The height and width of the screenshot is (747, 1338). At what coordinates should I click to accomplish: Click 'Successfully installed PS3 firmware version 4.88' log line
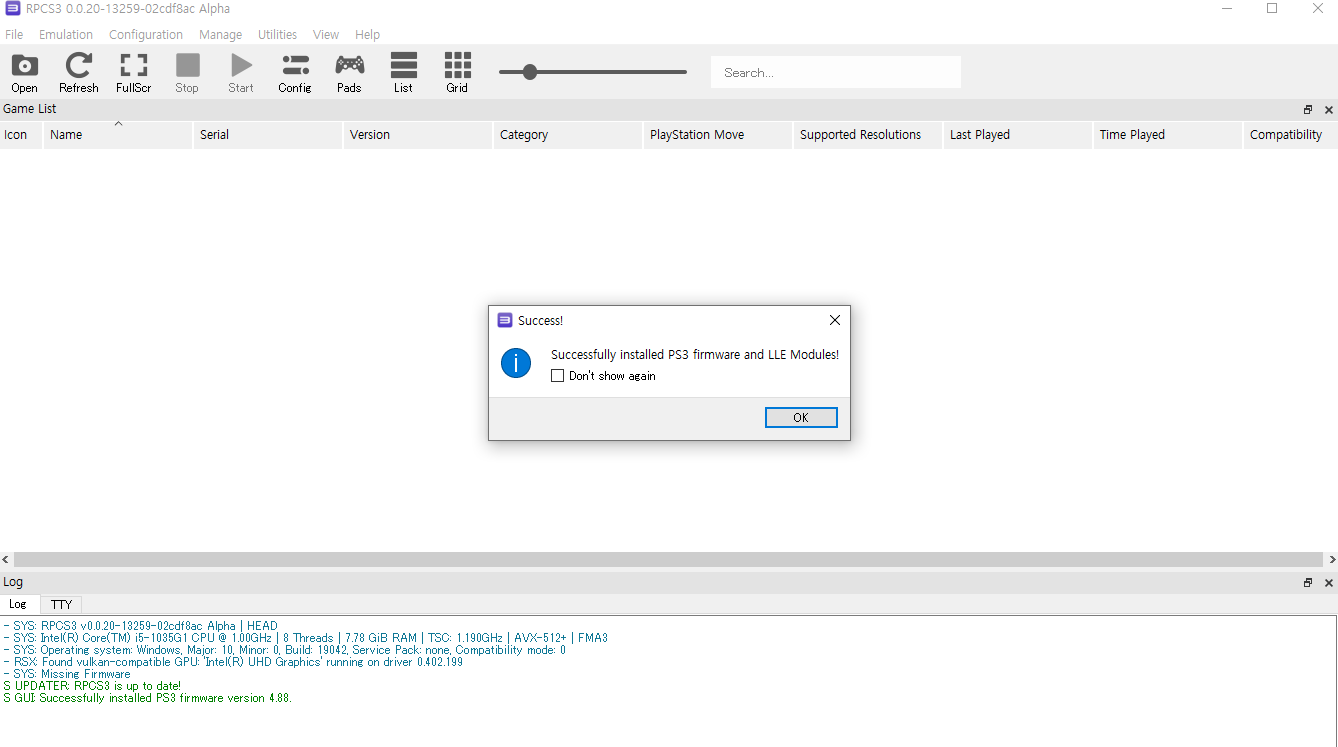148,698
